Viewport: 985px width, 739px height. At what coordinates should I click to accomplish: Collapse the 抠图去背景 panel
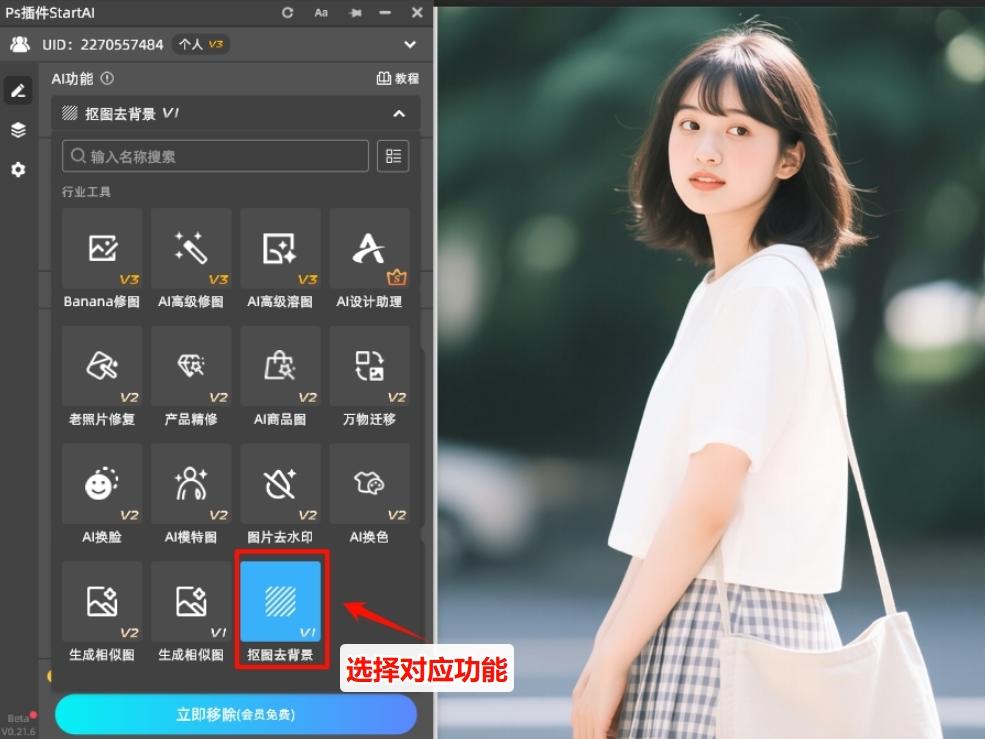coord(398,113)
